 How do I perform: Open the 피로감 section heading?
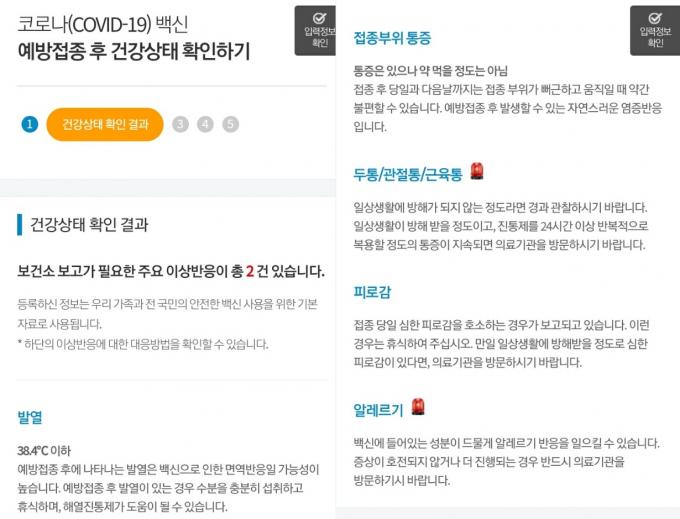(372, 292)
